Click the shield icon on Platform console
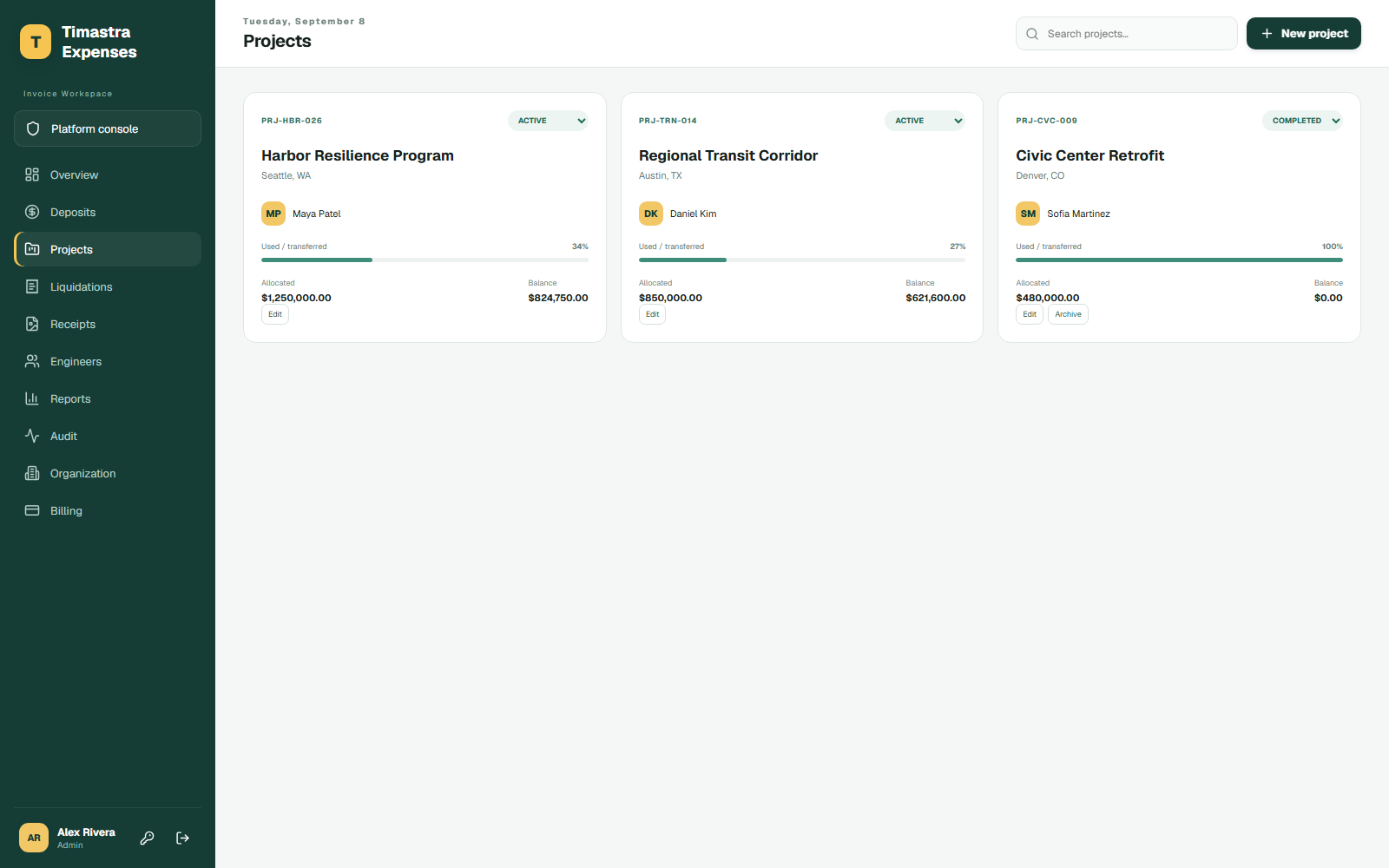Viewport: 1389px width, 868px height. 33,128
